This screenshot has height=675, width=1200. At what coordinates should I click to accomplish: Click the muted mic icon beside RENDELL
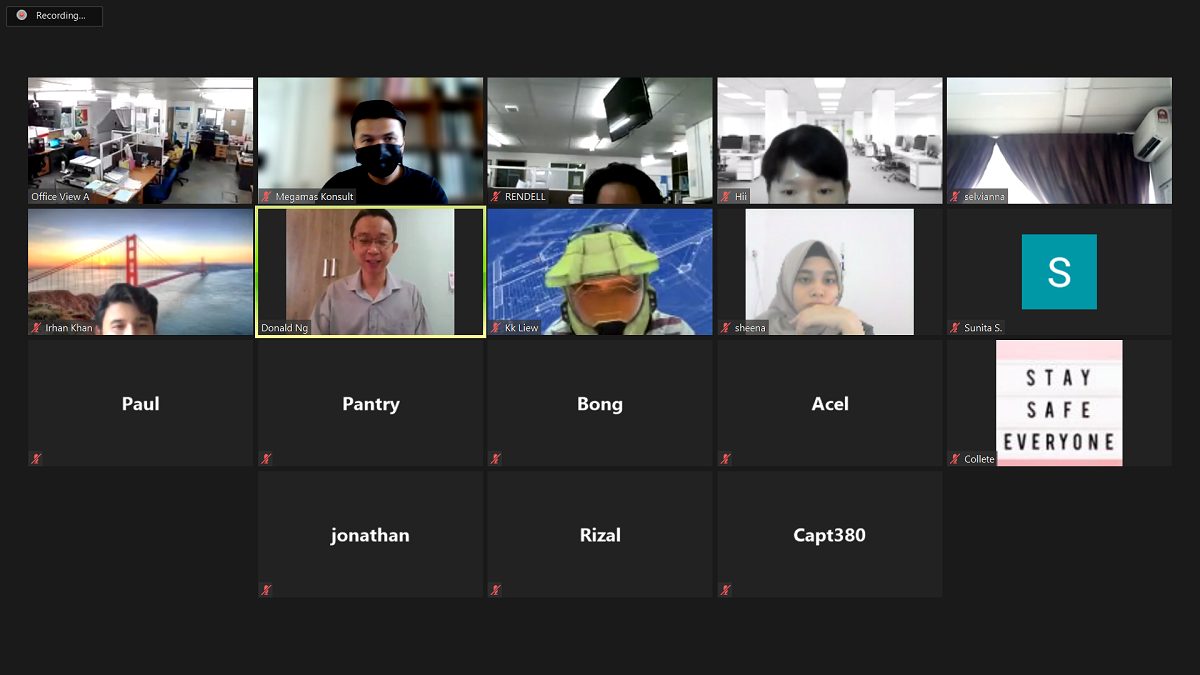496,197
